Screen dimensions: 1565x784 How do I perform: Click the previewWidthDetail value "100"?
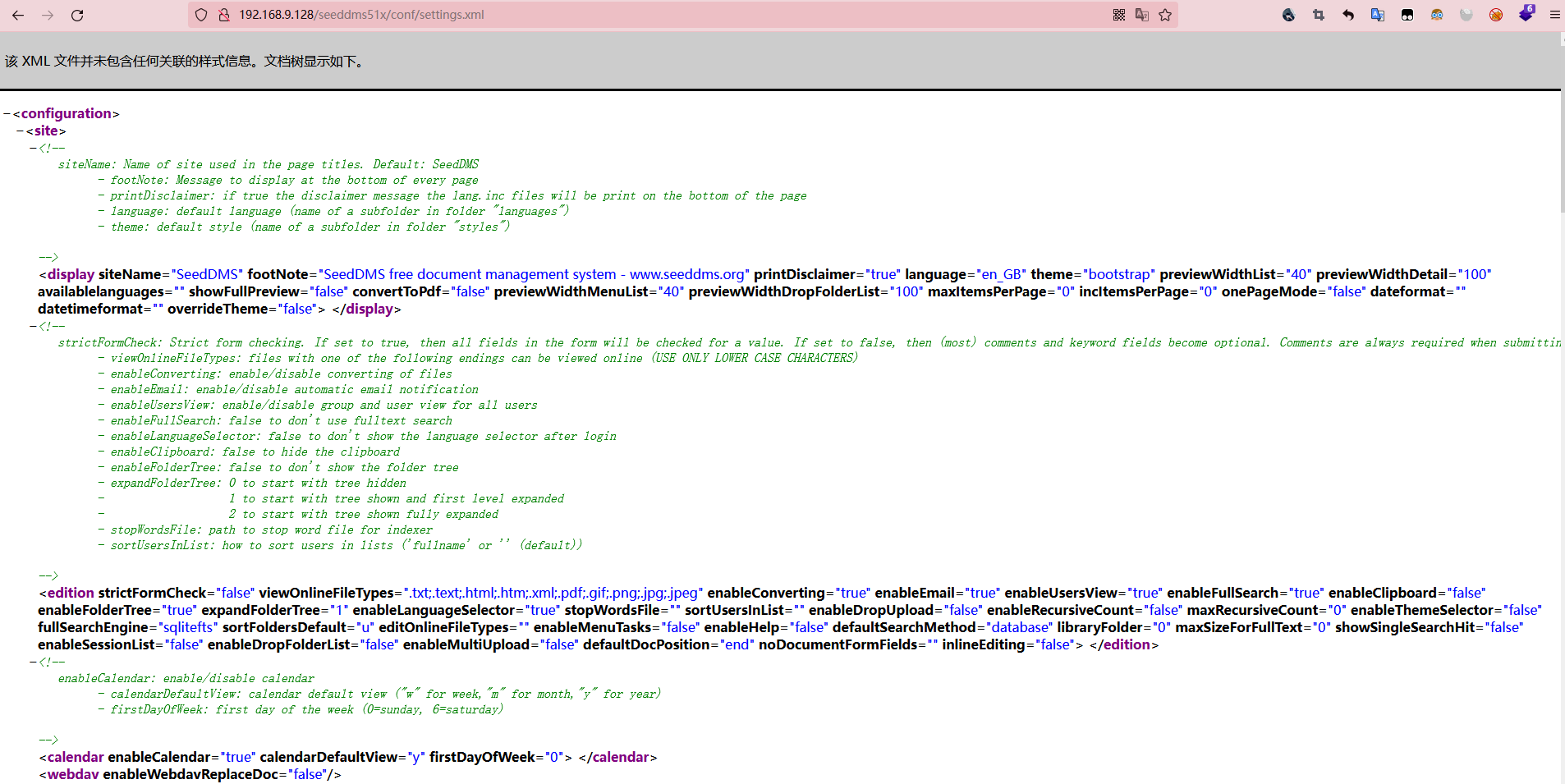click(x=1476, y=274)
